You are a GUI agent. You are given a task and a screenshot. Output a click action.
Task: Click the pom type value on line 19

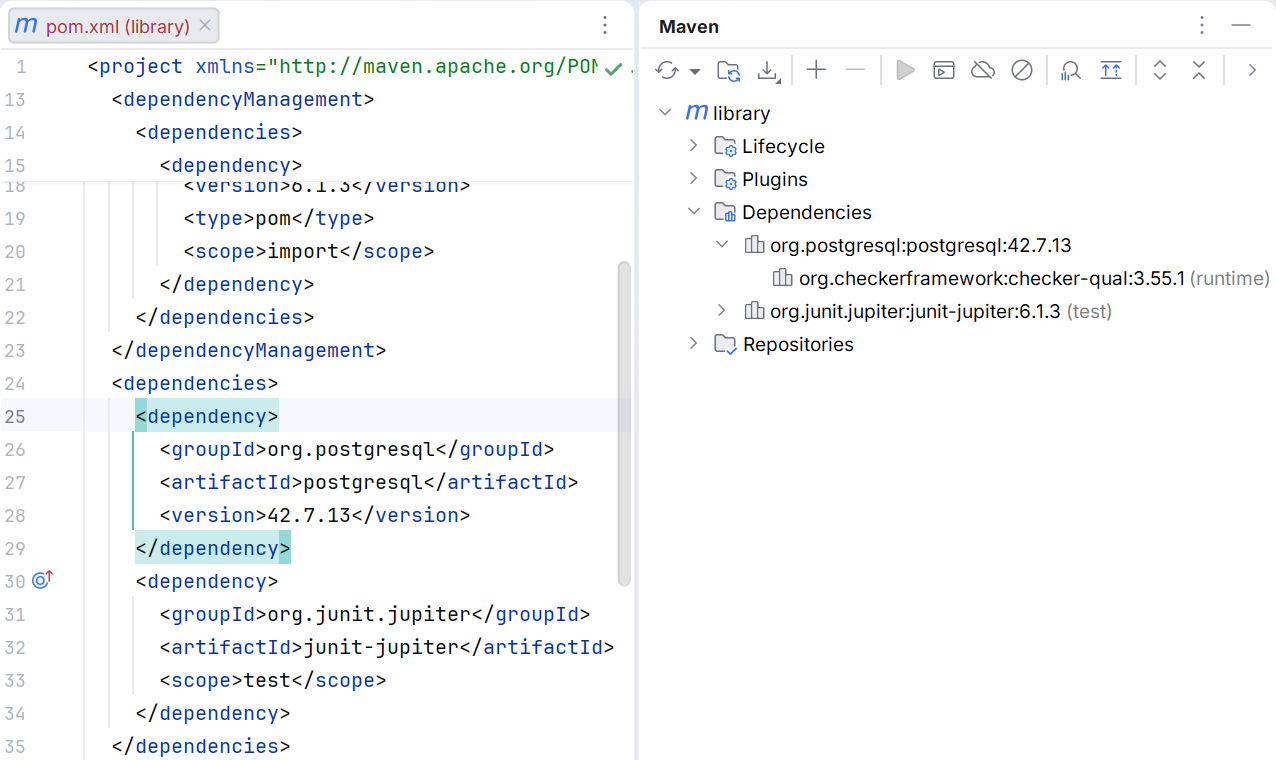coord(273,218)
